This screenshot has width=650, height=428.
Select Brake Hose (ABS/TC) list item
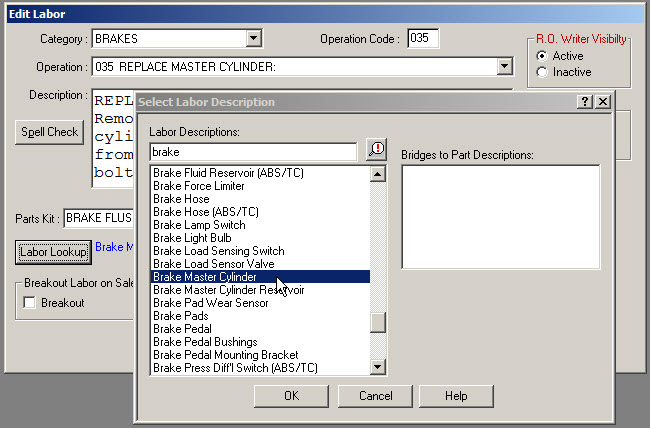point(206,212)
